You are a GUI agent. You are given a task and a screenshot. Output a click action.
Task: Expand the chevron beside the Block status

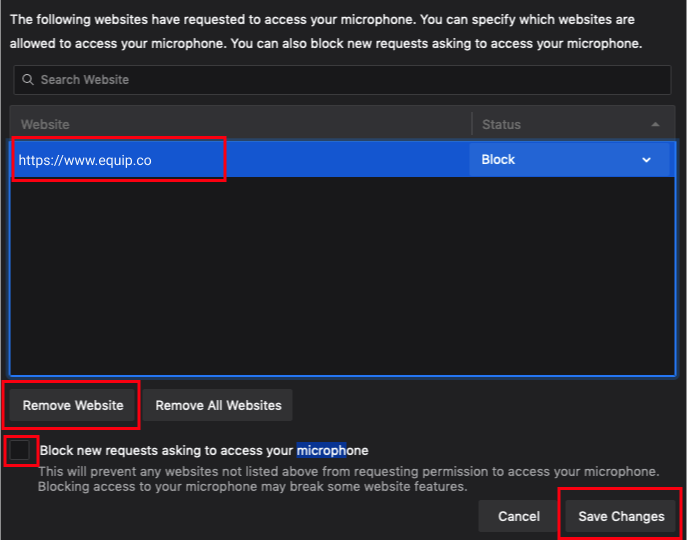[647, 160]
